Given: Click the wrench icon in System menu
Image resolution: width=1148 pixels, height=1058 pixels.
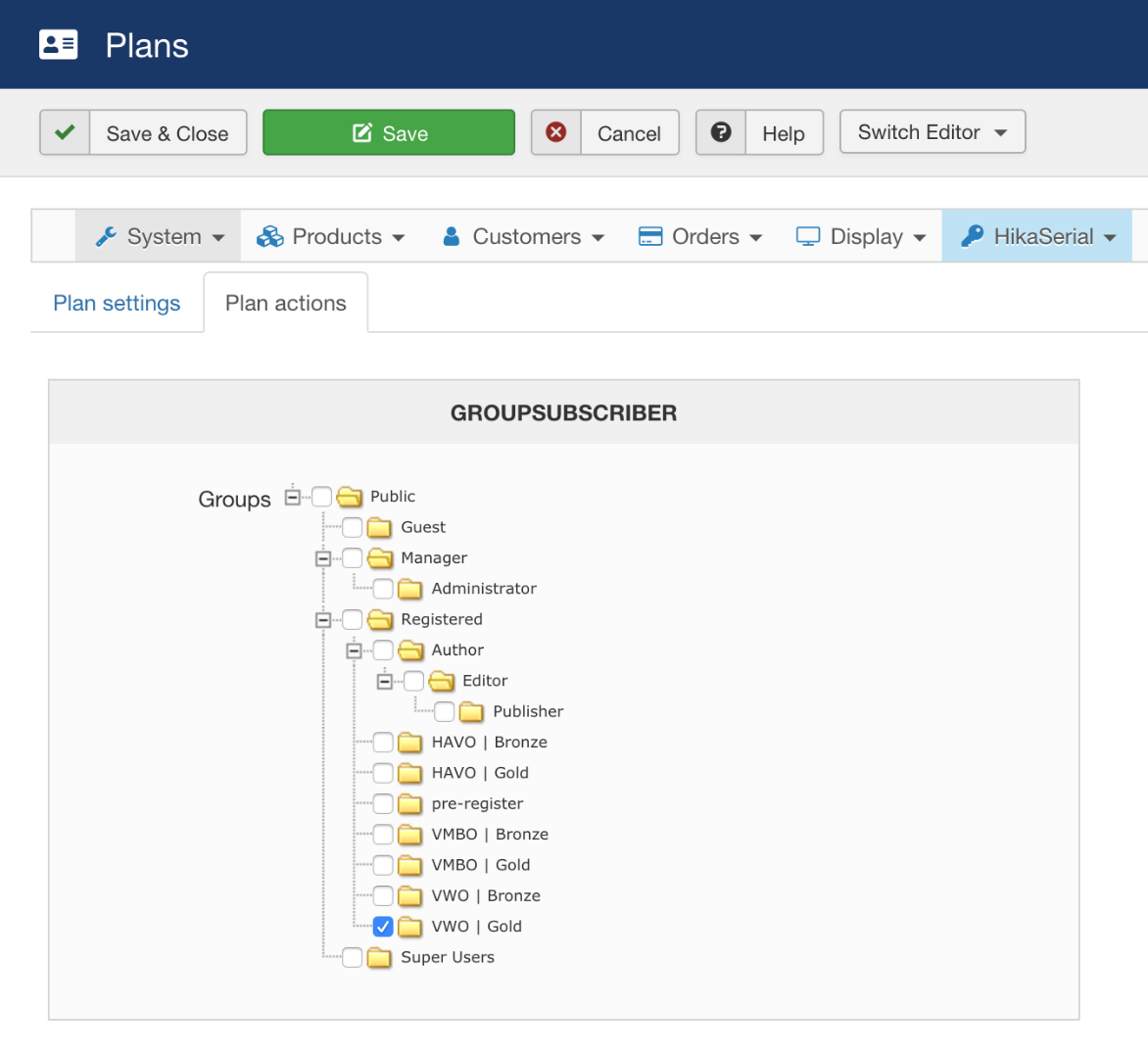Looking at the screenshot, I should 106,236.
